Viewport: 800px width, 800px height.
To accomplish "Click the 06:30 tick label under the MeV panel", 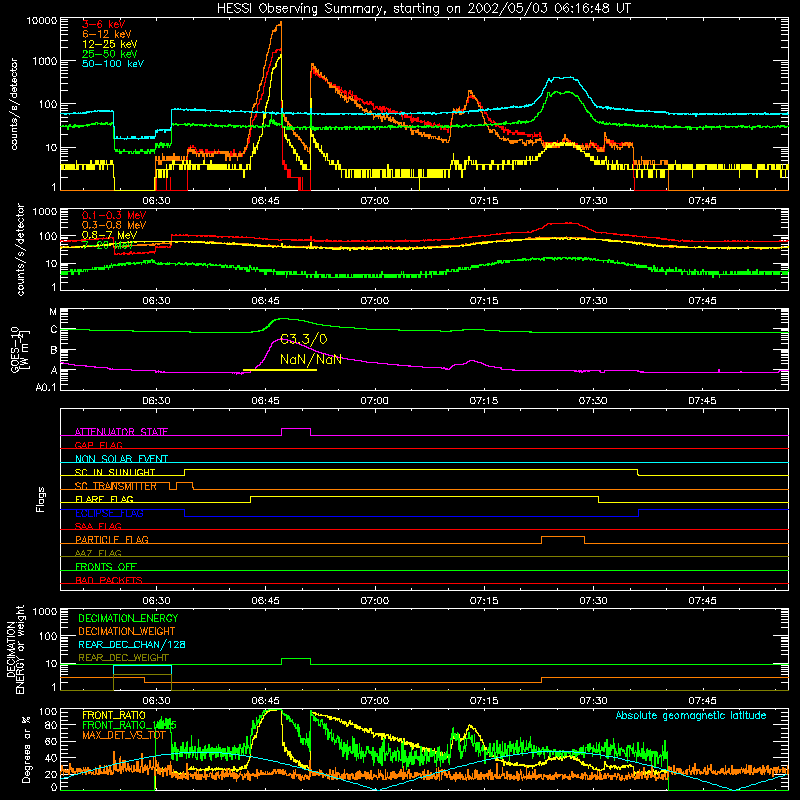I will [x=156, y=301].
